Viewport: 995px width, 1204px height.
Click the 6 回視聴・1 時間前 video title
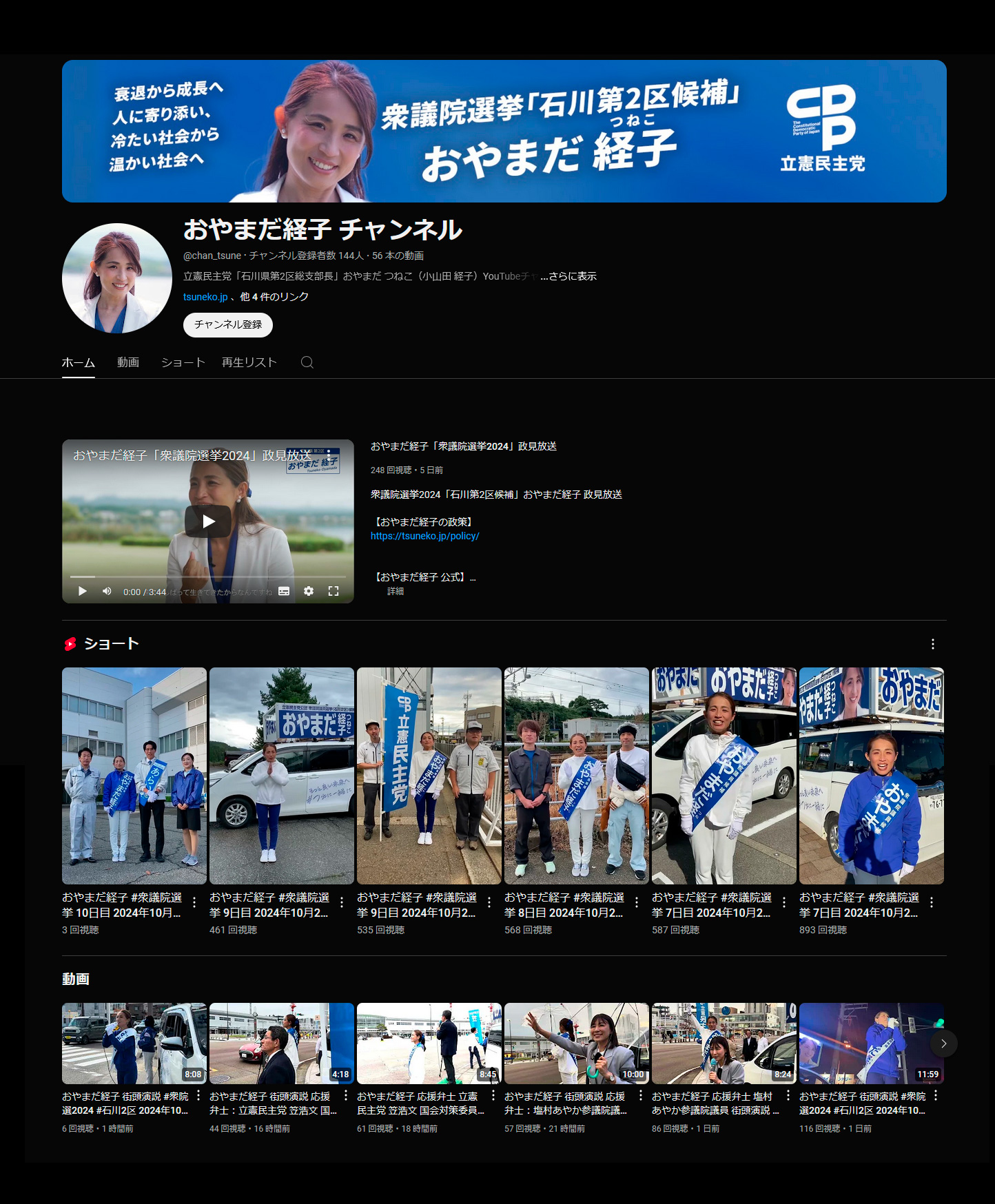[125, 1103]
